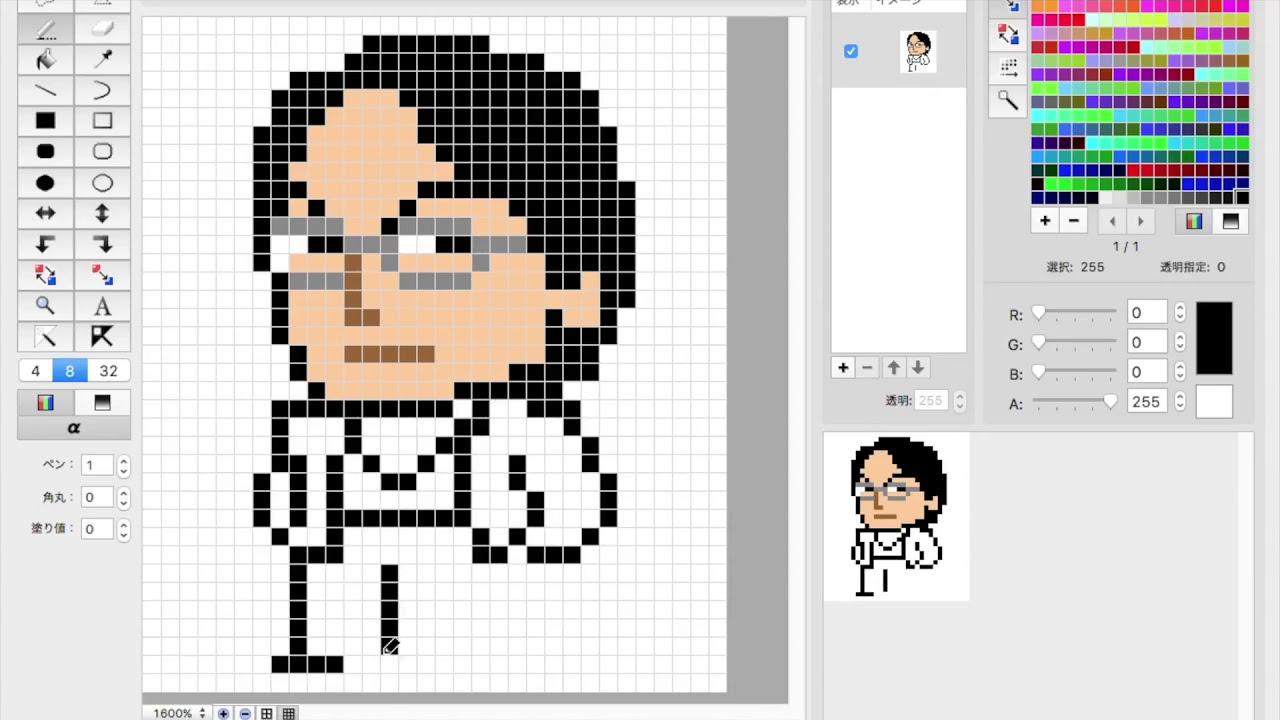
Task: Click the 塗り値 fill value stepper
Action: 124,529
